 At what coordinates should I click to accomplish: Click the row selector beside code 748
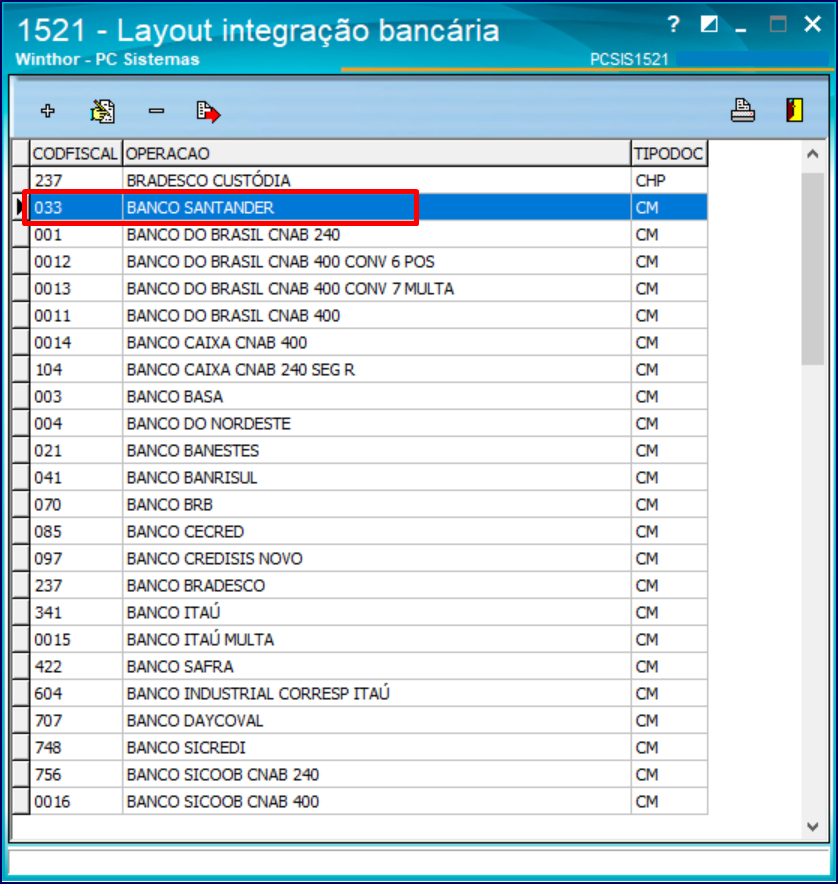21,748
